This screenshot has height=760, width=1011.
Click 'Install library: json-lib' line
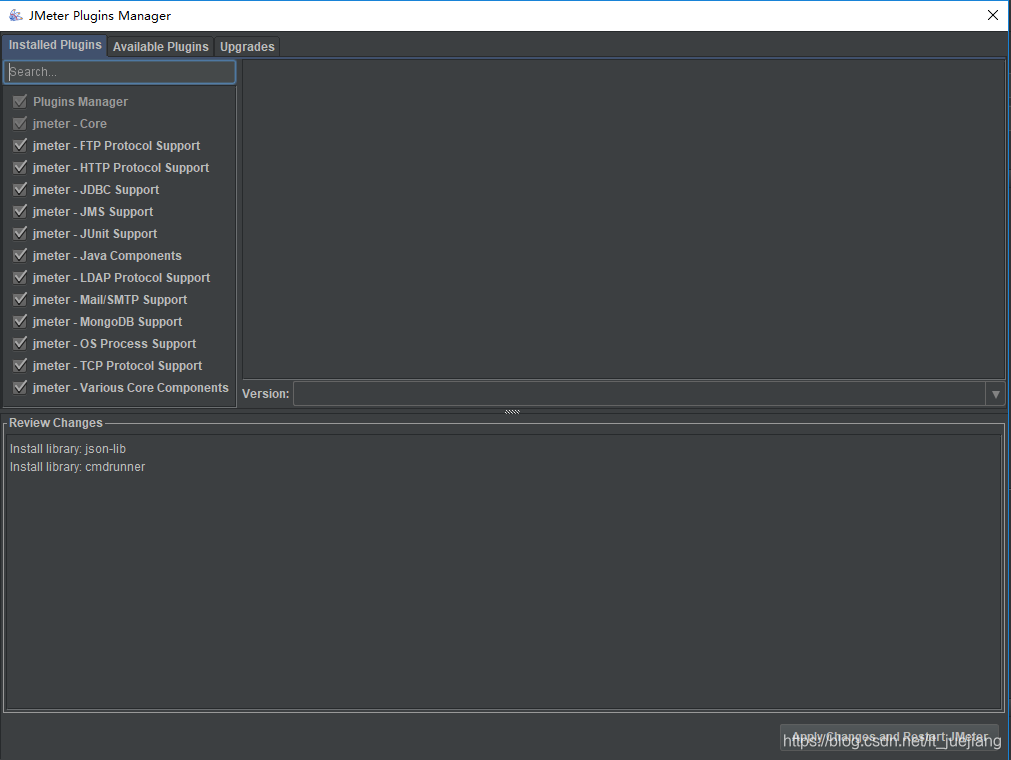point(68,449)
